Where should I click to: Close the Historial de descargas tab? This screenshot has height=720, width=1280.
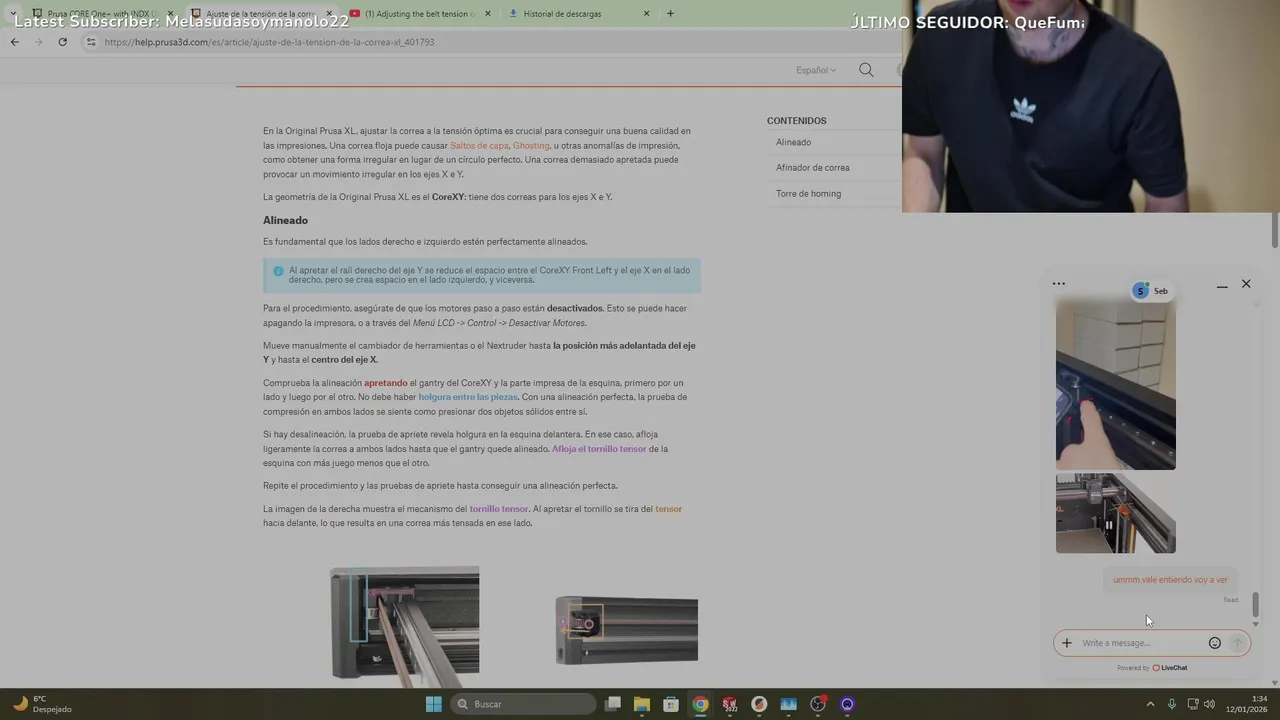646,14
